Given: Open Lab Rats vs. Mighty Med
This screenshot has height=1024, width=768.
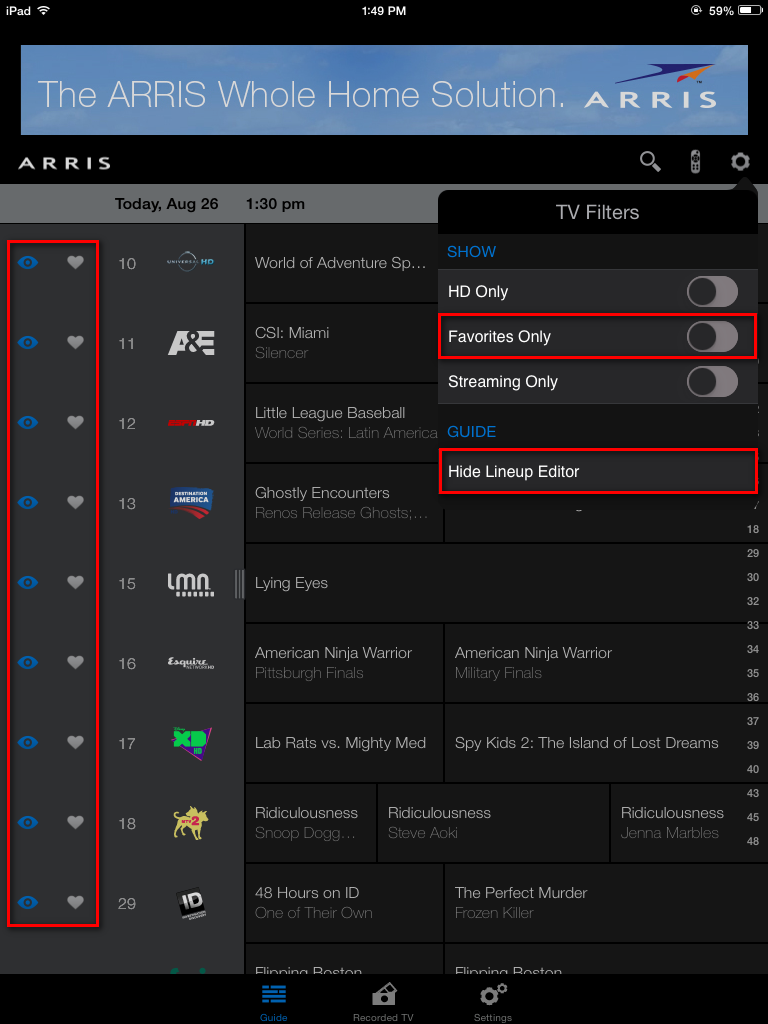Looking at the screenshot, I should [344, 743].
